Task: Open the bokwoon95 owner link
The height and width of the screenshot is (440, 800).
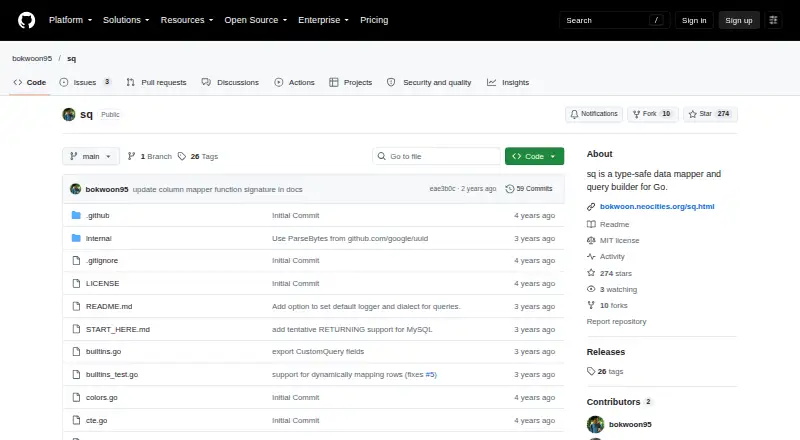Action: tap(32, 58)
